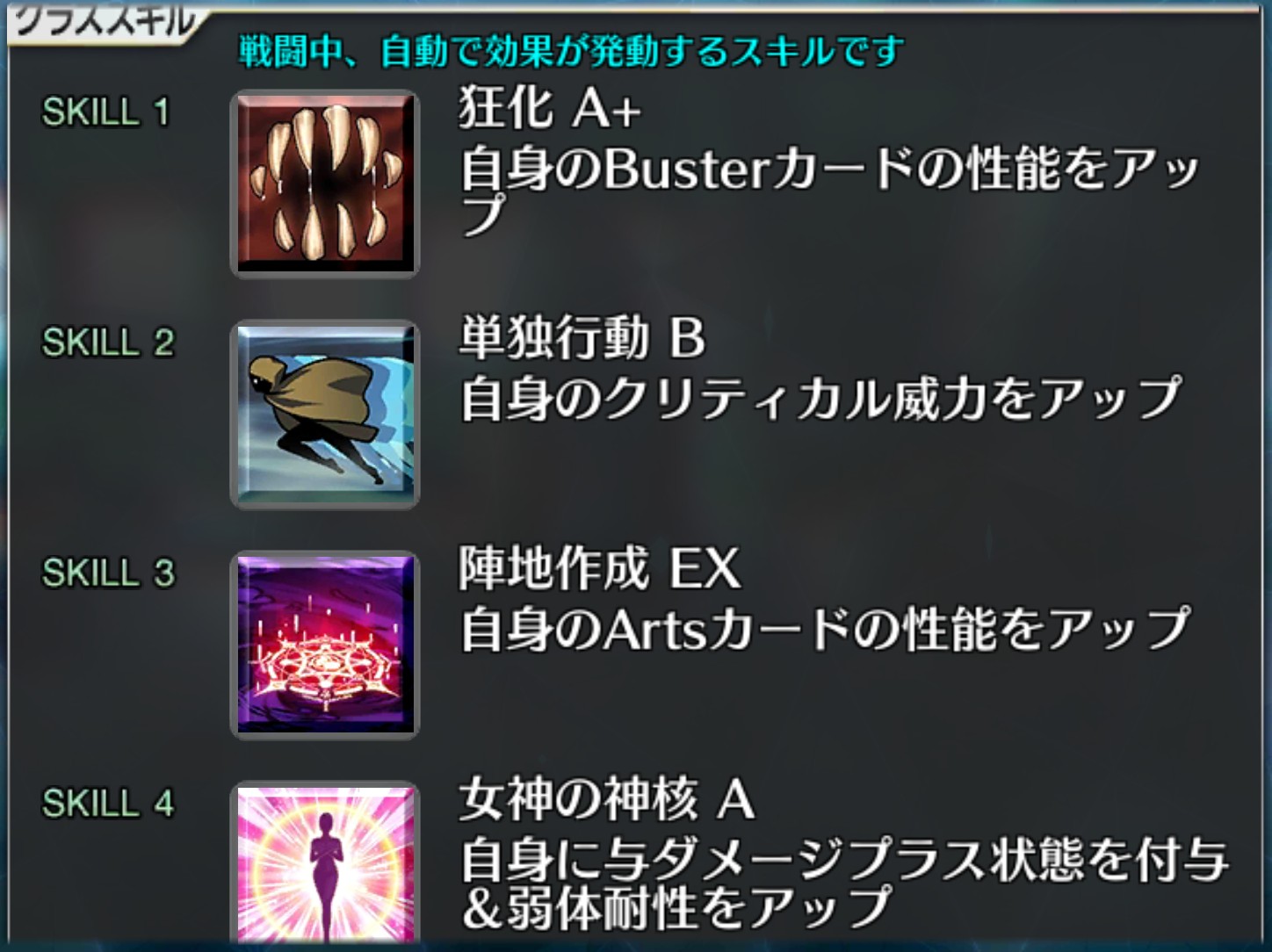Screen dimensions: 1272x952
Task: Click the 女神の神核 A skill name
Action: coord(606,798)
